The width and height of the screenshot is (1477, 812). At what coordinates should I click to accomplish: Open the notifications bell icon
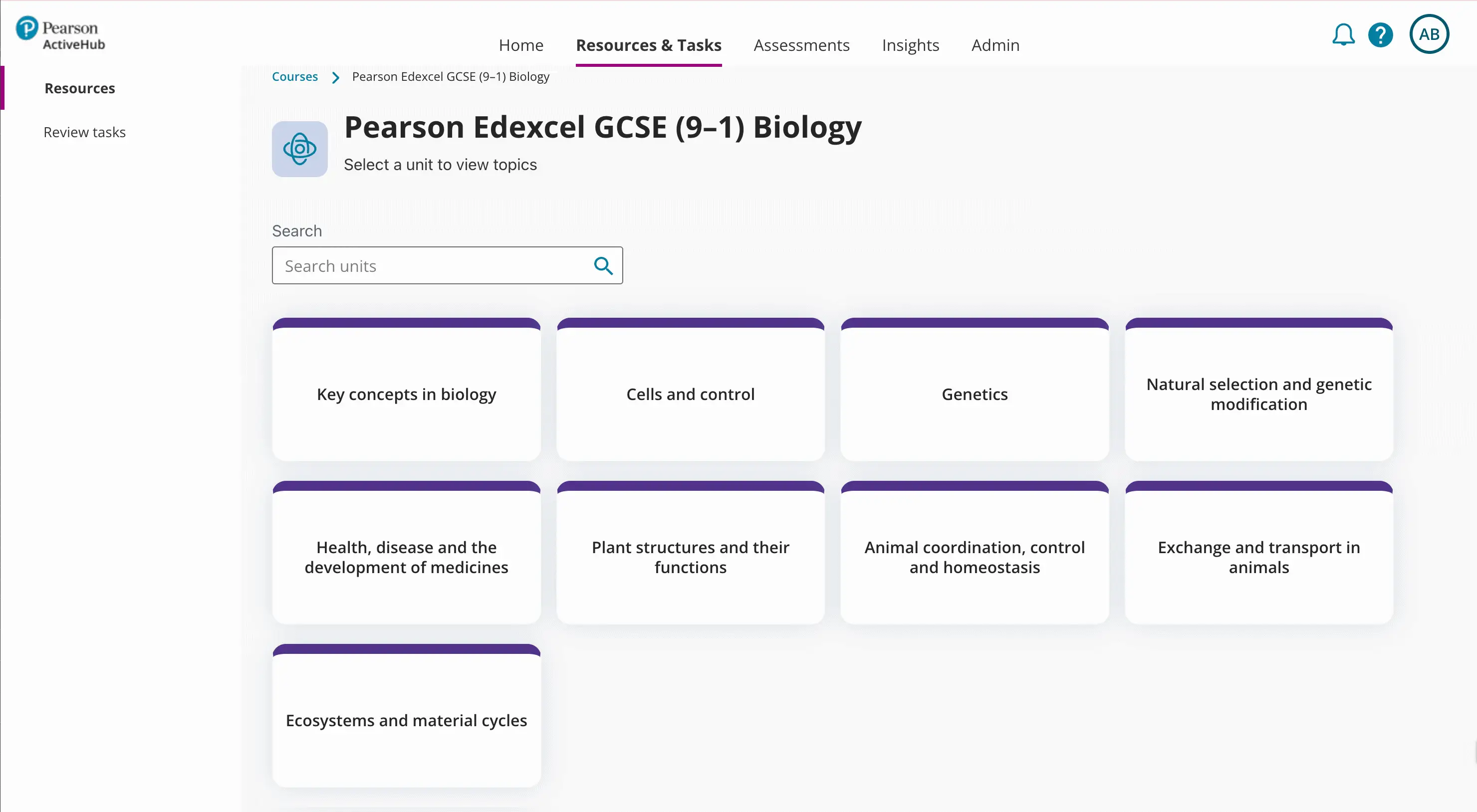tap(1342, 35)
